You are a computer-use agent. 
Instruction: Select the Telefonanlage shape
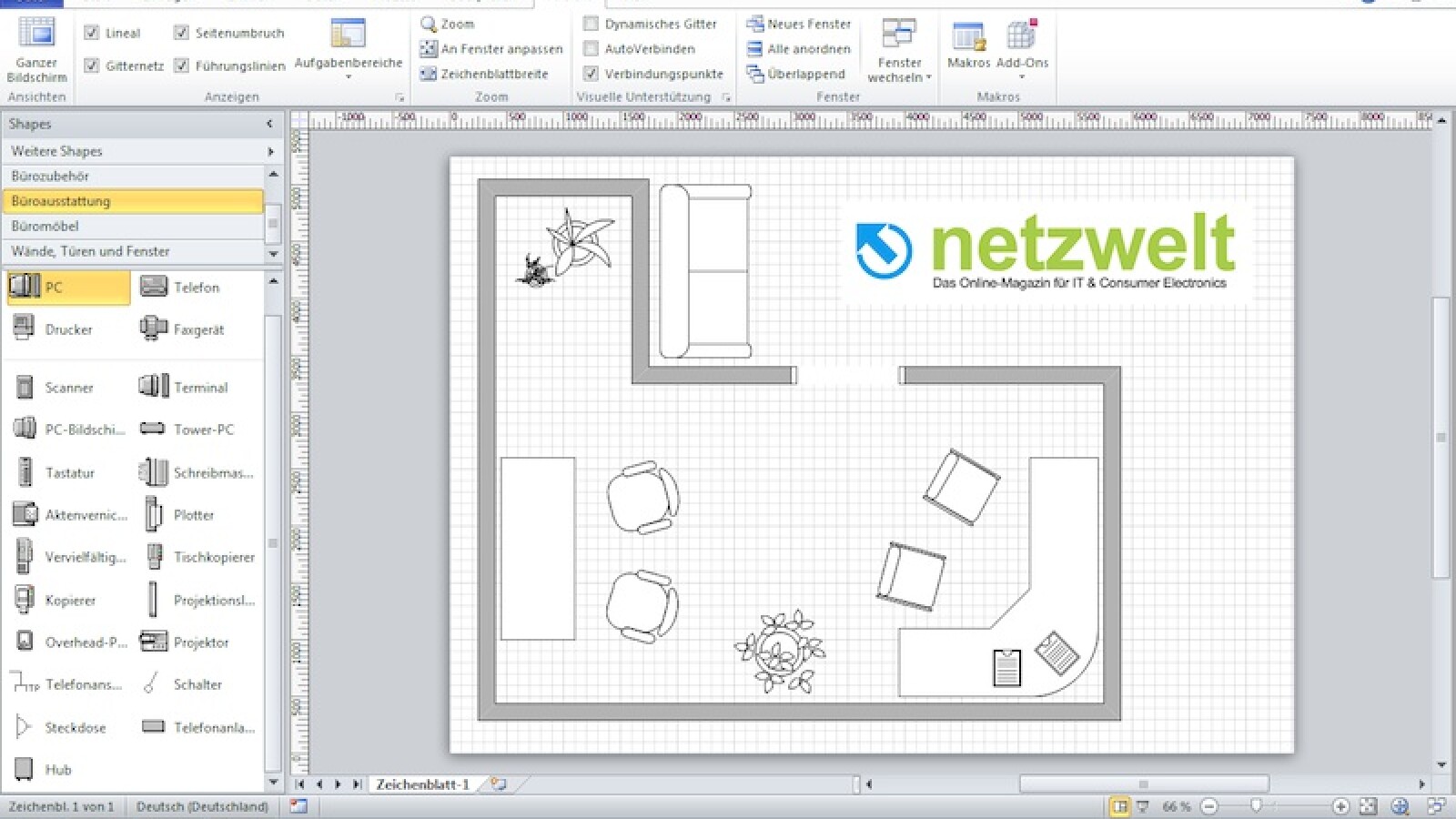(x=197, y=727)
